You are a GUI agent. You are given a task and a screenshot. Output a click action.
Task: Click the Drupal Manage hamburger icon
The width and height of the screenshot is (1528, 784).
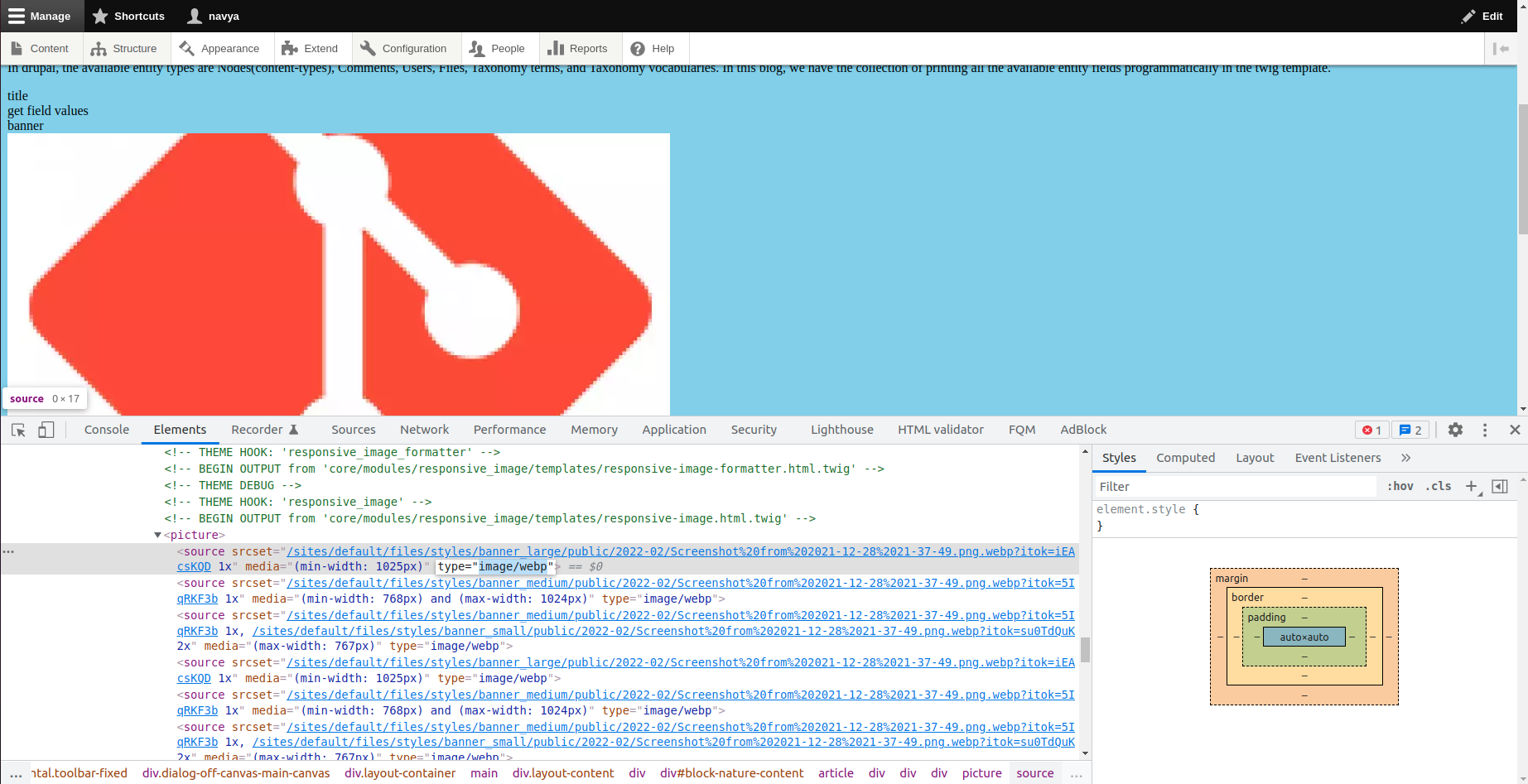point(17,15)
